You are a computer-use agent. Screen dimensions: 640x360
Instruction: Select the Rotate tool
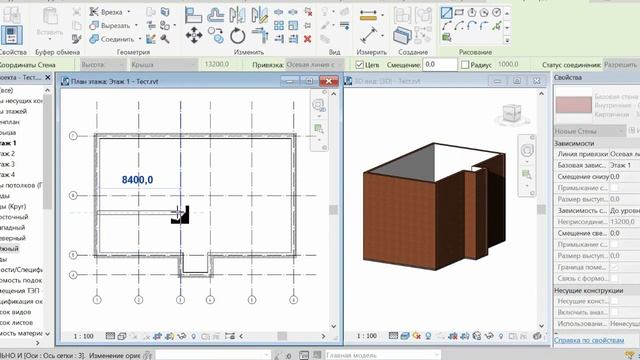pyautogui.click(x=238, y=36)
